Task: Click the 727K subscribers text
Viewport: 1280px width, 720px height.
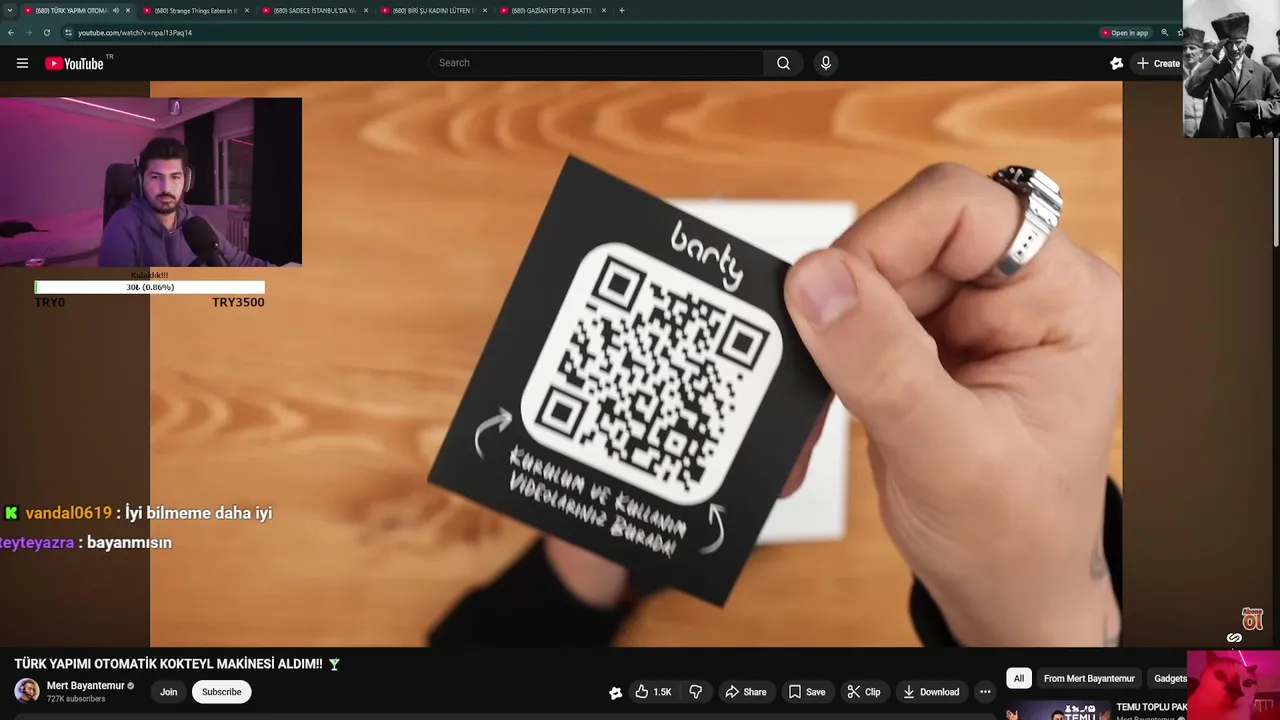Action: pyautogui.click(x=76, y=699)
